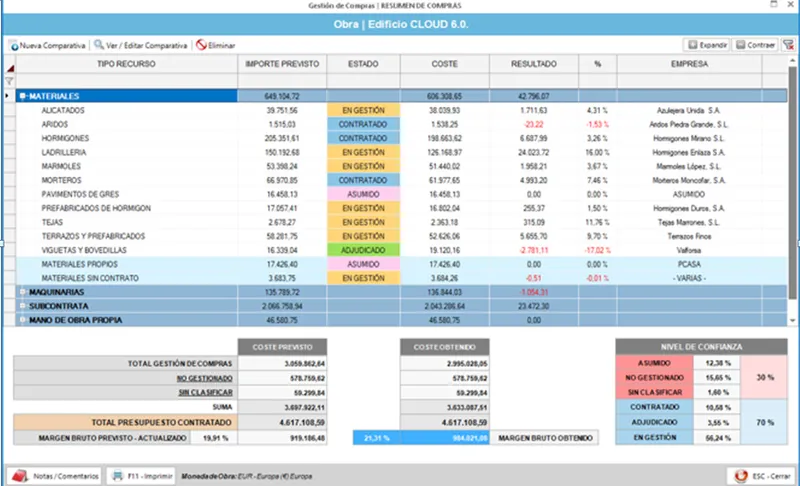Image resolution: width=800 pixels, height=486 pixels.
Task: Click the filter cell under TIPO RECURSO
Action: [x=127, y=81]
